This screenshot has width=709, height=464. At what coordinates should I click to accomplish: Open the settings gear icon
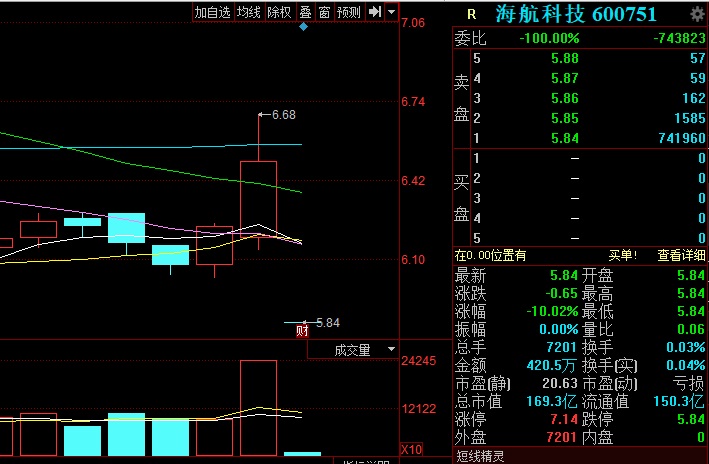[697, 13]
